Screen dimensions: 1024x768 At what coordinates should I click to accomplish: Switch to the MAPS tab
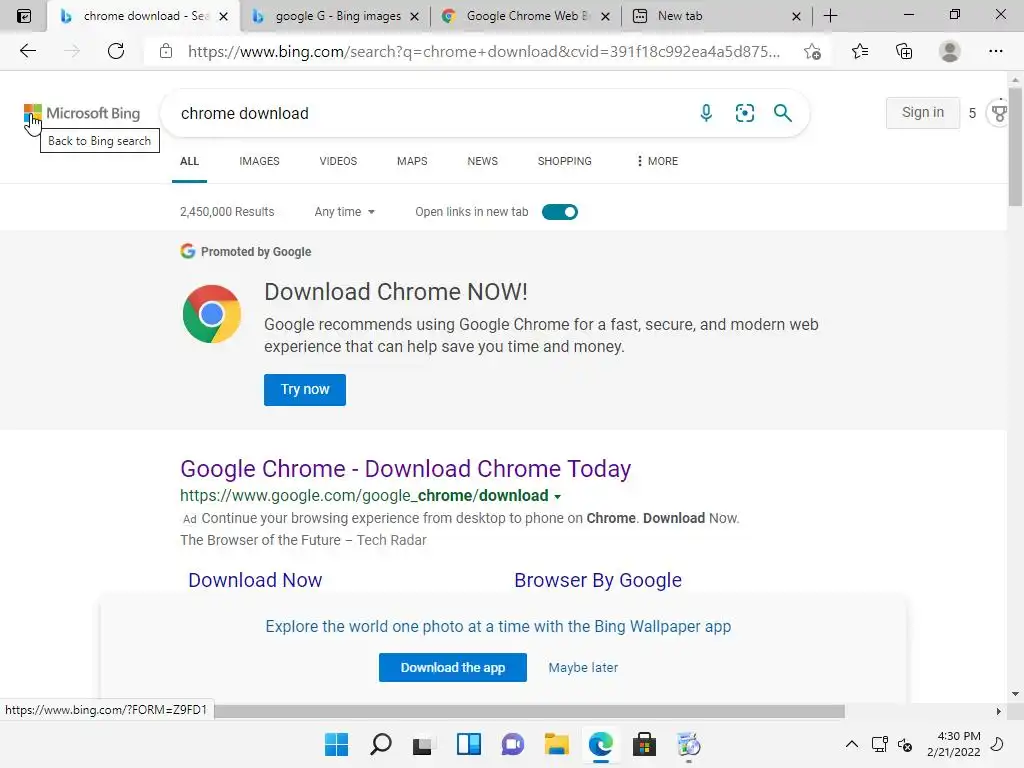pyautogui.click(x=412, y=161)
